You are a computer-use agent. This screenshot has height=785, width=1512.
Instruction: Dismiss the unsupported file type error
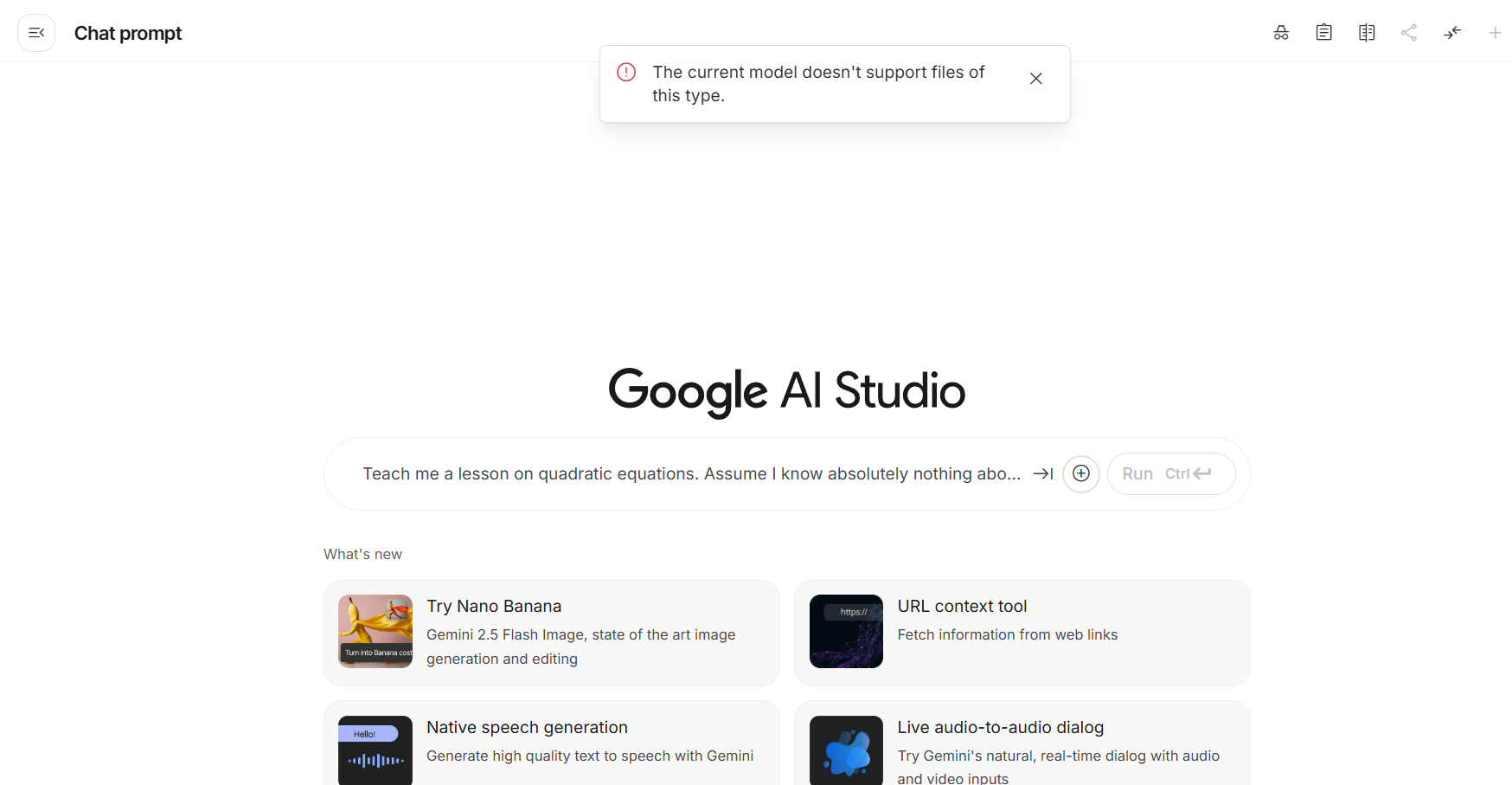click(x=1035, y=79)
